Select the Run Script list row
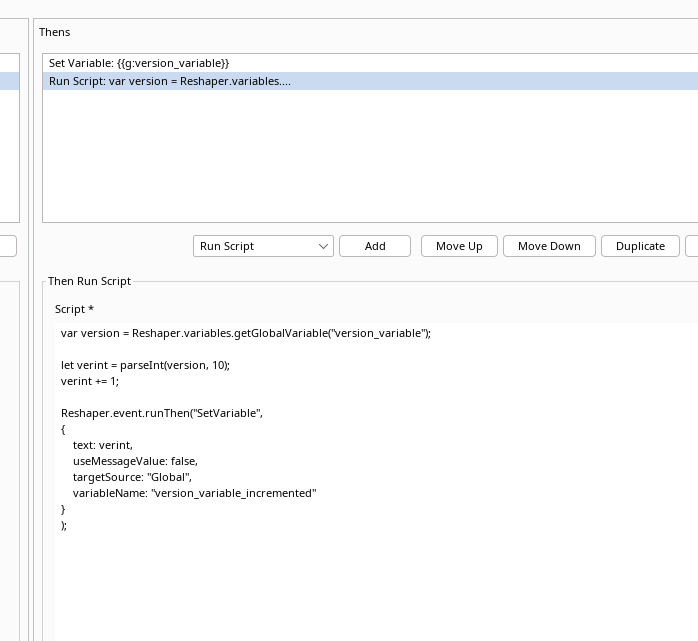698x641 pixels. (x=370, y=81)
